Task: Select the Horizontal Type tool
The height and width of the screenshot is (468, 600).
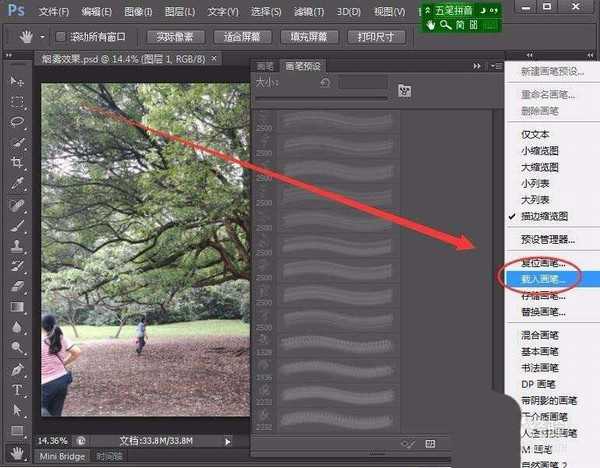Action: (17, 389)
